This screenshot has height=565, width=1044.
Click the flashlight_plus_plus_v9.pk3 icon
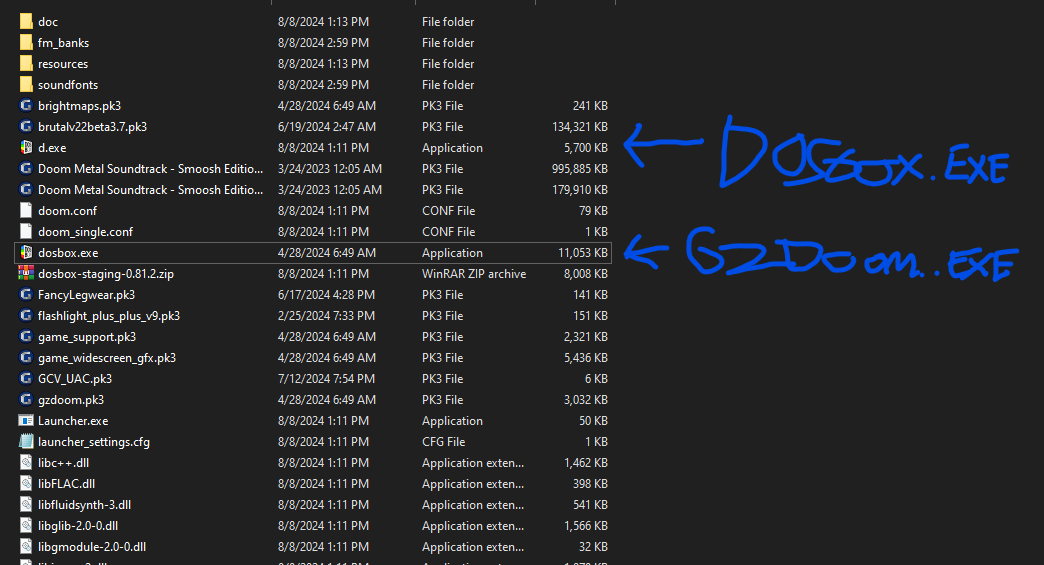(x=26, y=315)
